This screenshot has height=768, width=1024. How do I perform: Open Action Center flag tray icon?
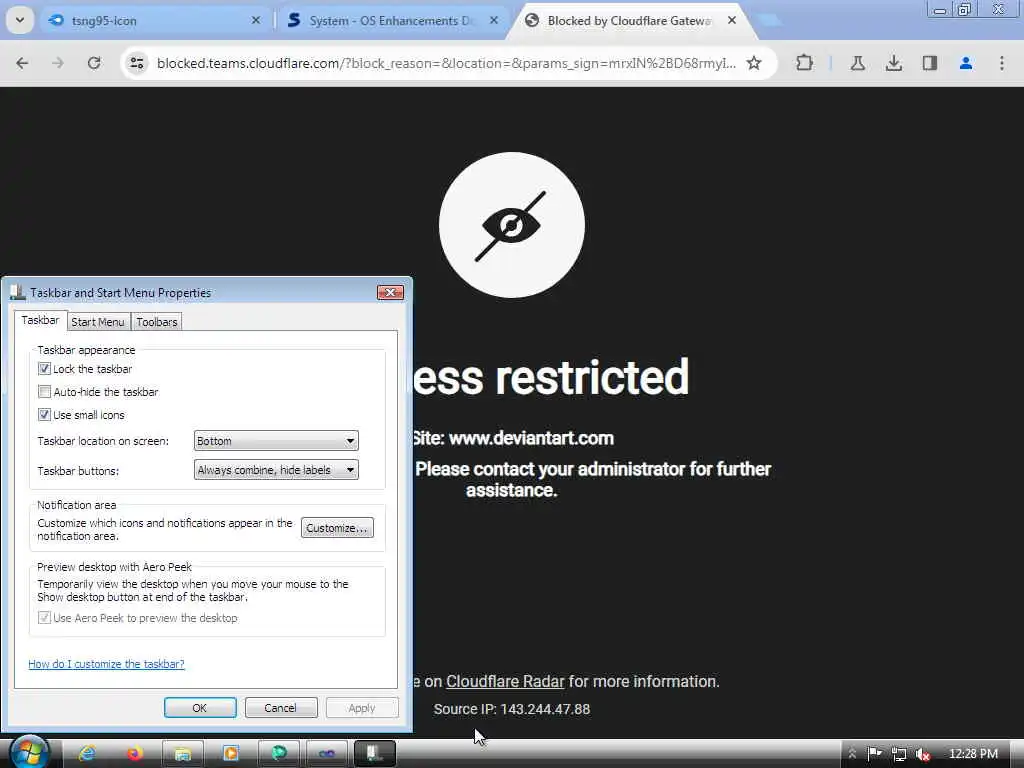pos(874,754)
